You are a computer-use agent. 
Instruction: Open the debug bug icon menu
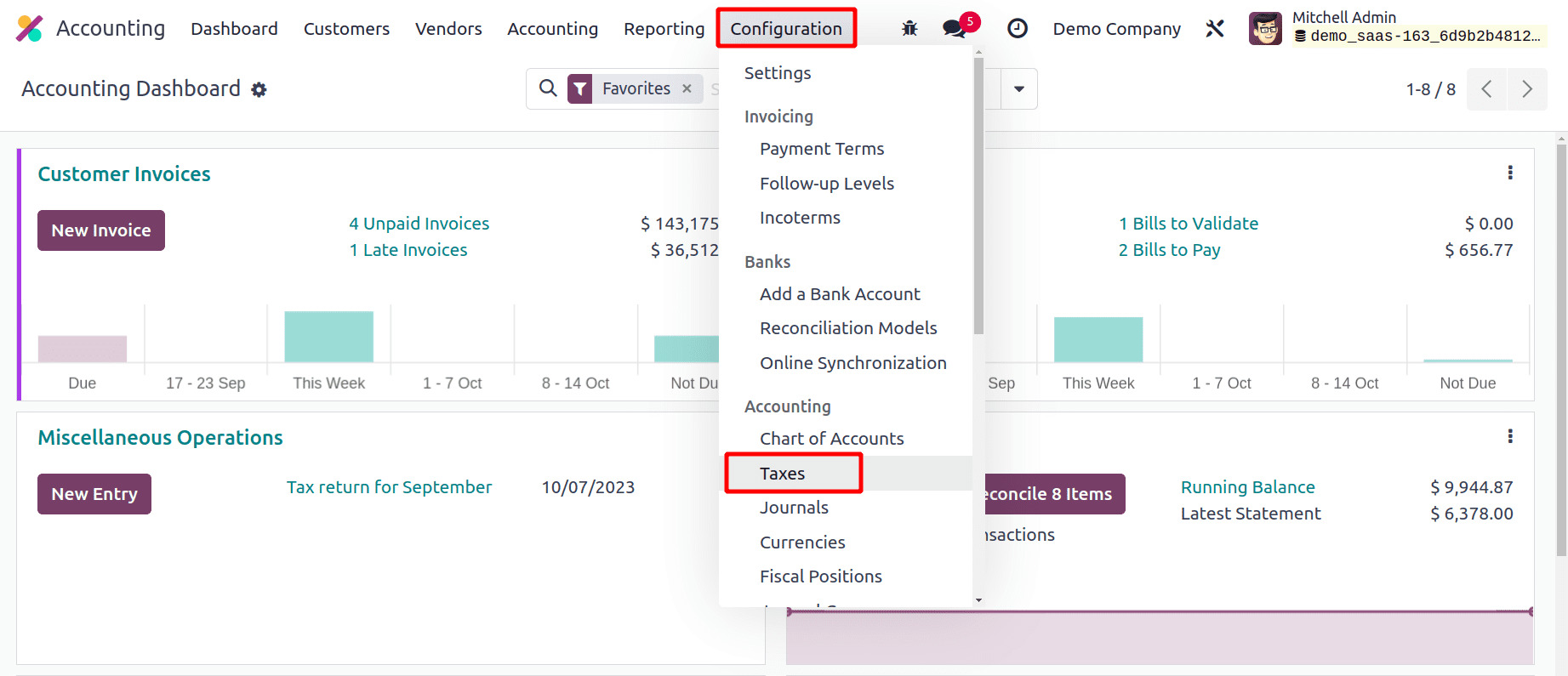point(909,29)
